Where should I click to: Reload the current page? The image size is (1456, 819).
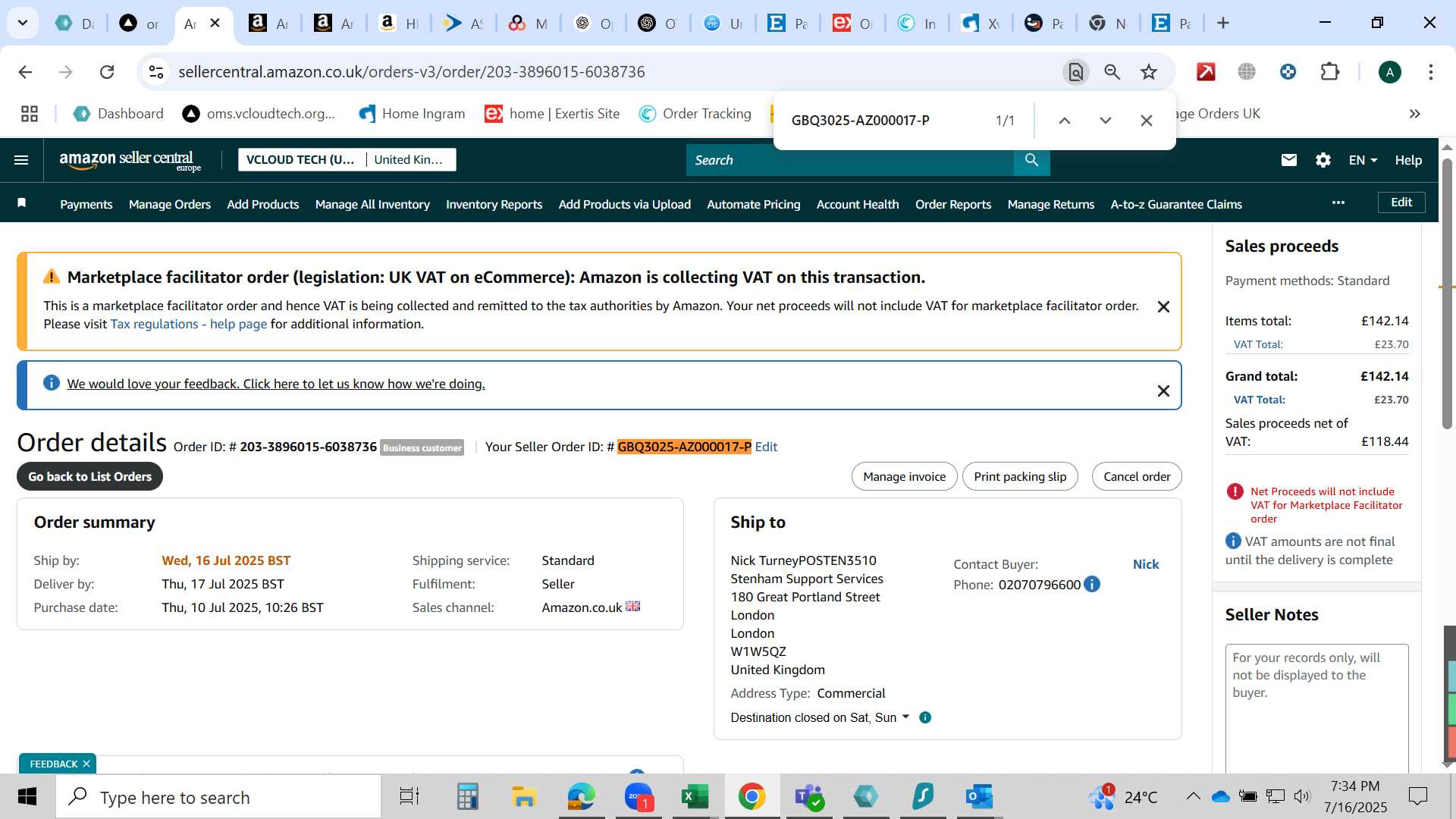click(x=107, y=72)
